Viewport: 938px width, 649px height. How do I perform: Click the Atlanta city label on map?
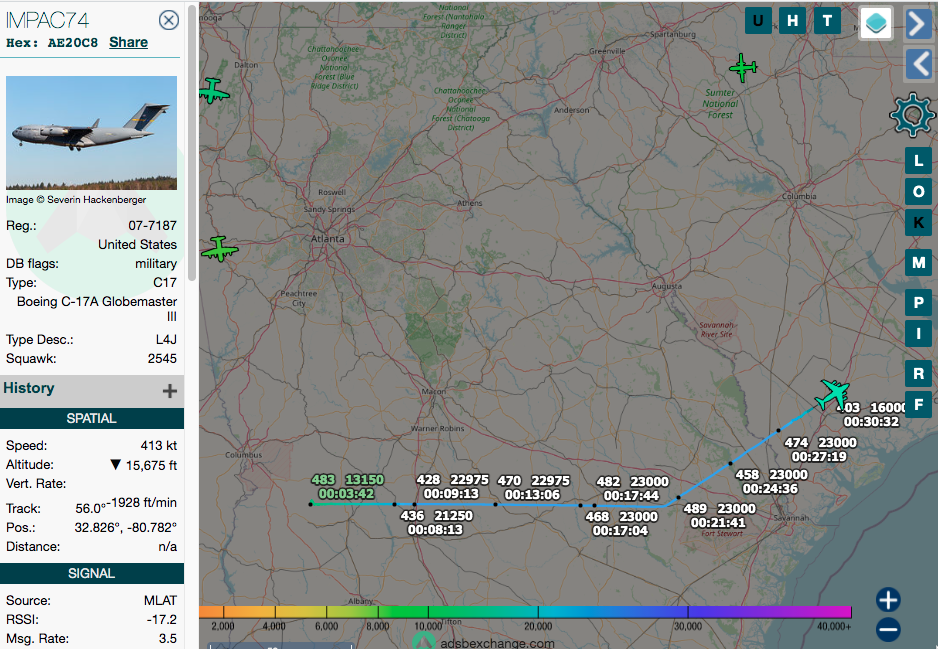tap(328, 239)
